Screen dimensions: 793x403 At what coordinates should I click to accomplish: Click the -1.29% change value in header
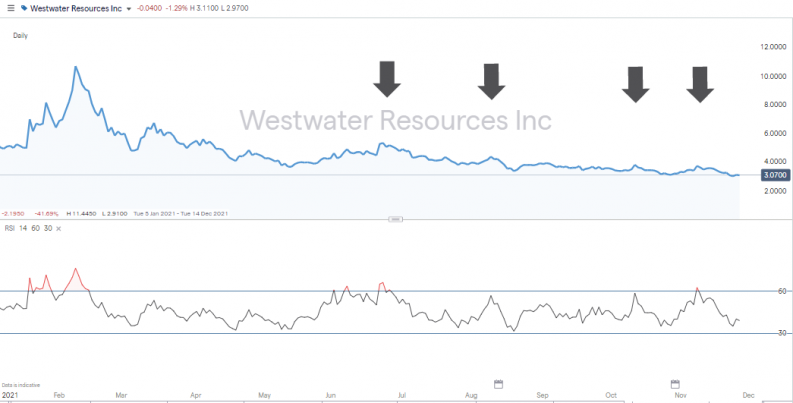pyautogui.click(x=175, y=9)
